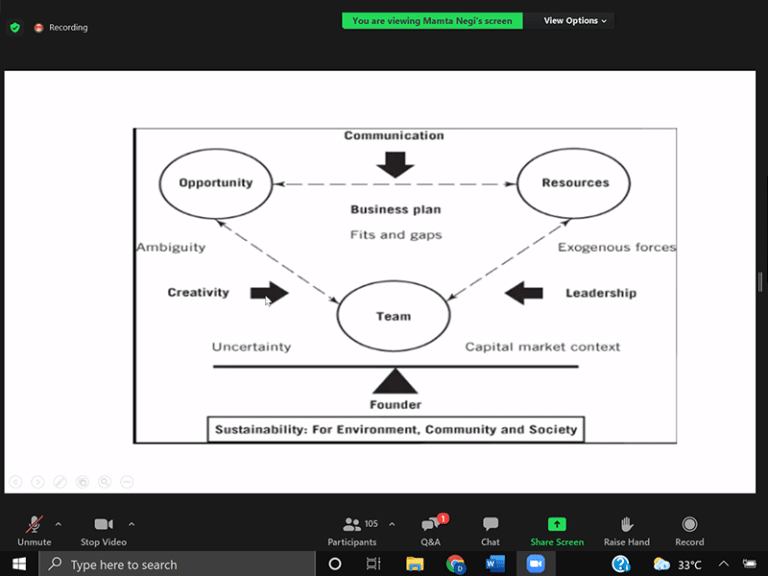
Task: Expand audio options arrow beside Unmute
Action: pyautogui.click(x=58, y=523)
